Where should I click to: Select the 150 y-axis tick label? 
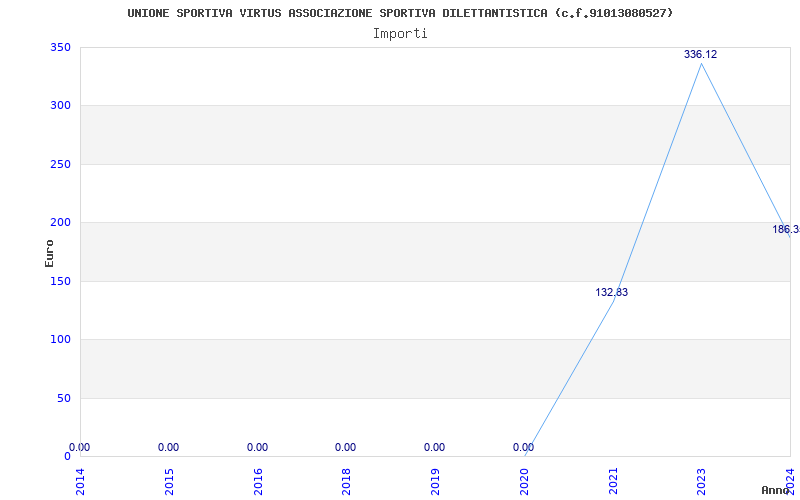[x=60, y=281]
